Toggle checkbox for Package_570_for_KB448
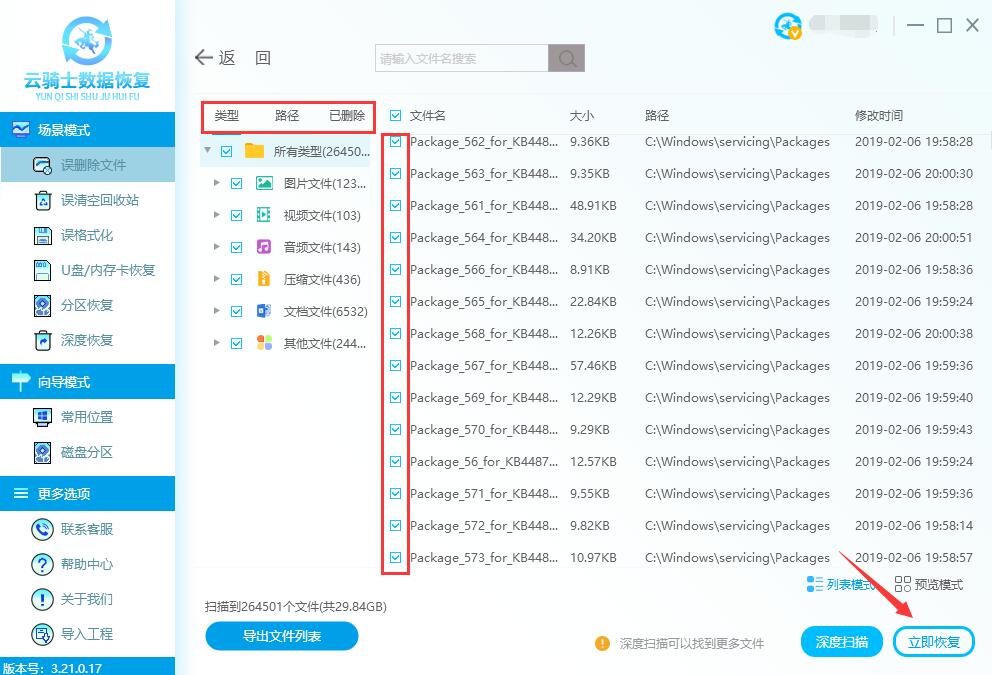Image resolution: width=992 pixels, height=675 pixels. tap(395, 430)
